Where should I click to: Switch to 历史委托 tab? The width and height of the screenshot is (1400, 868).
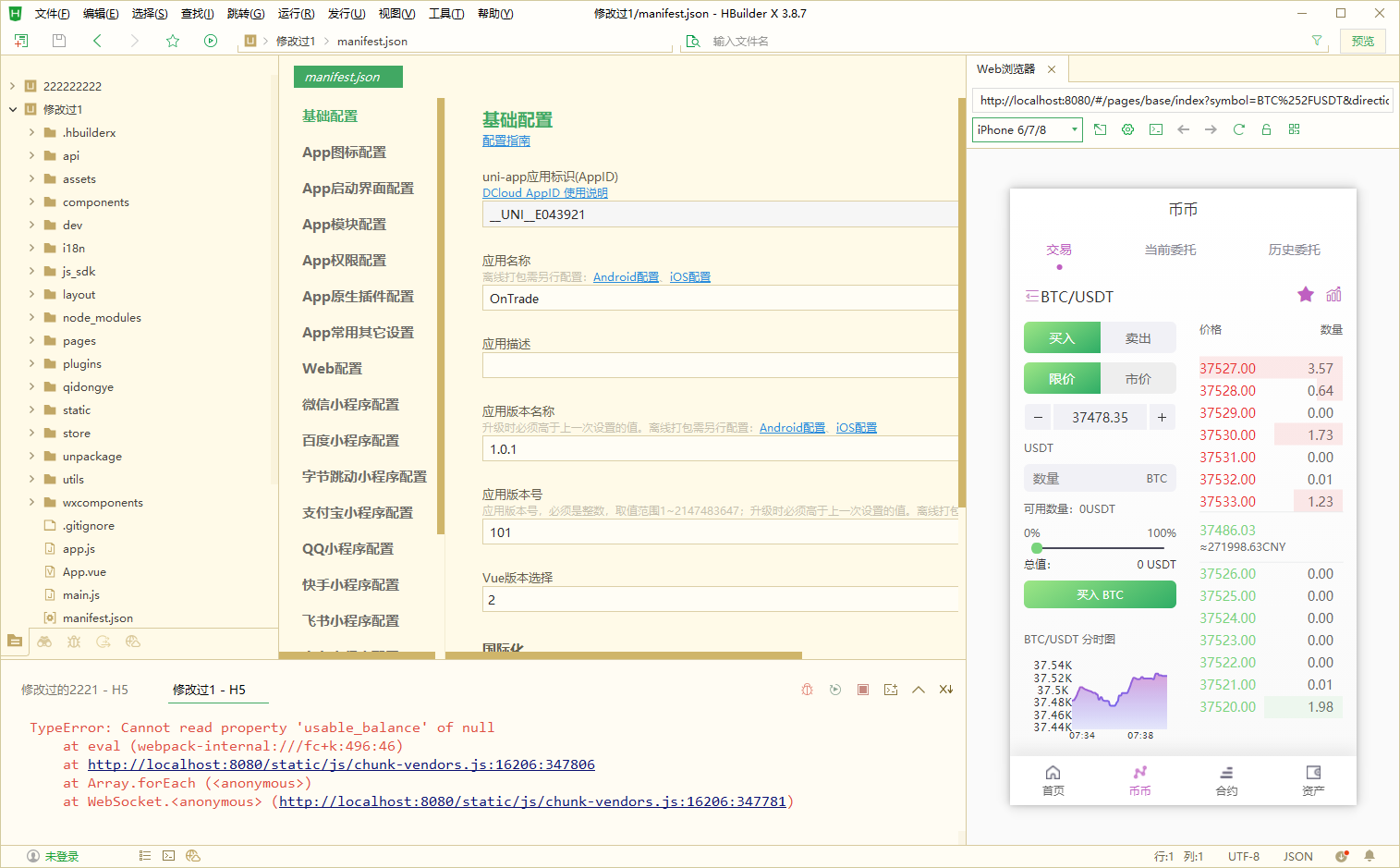click(1294, 250)
